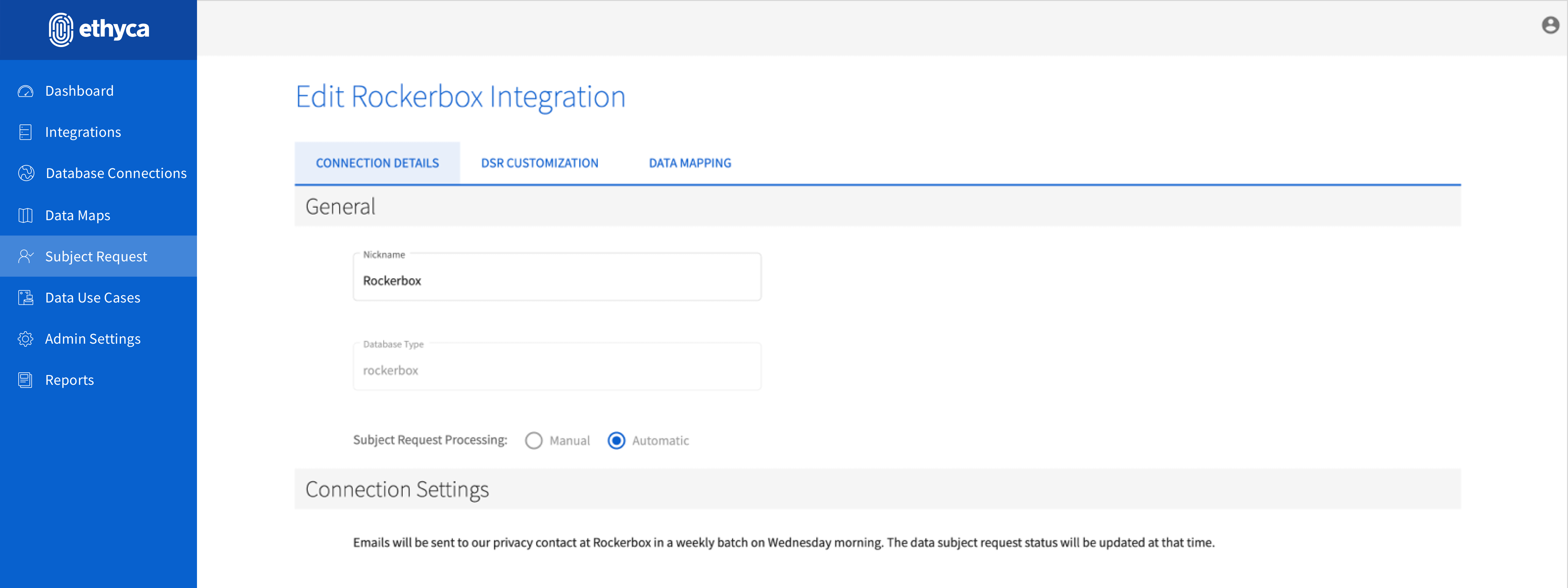Click the Reports sidebar icon
Image resolution: width=1568 pixels, height=588 pixels.
tap(25, 381)
